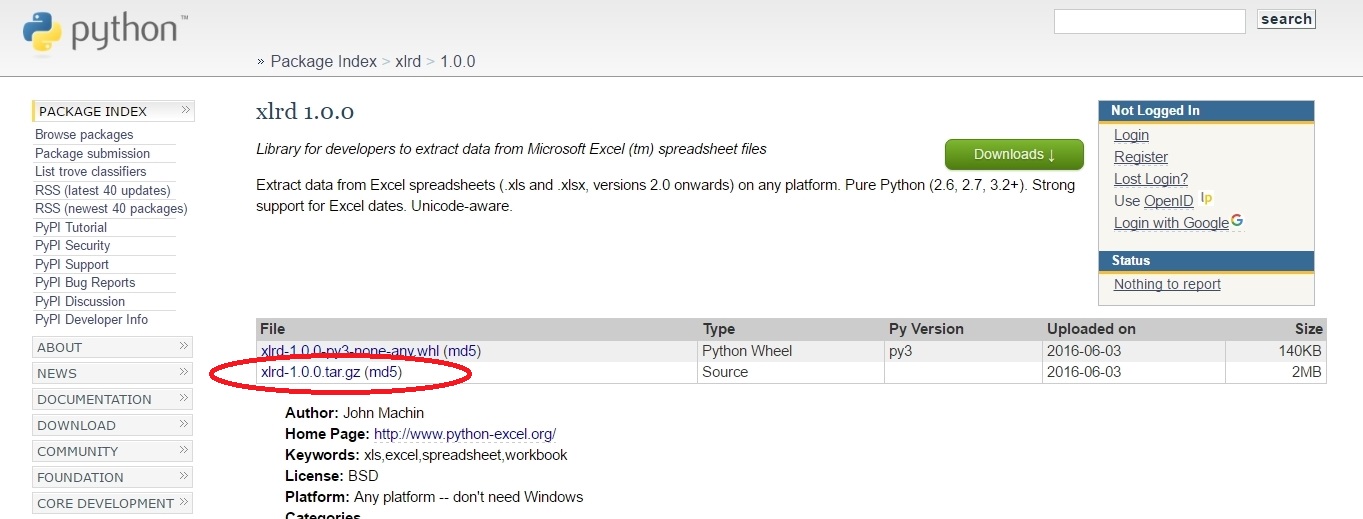Open the COMMUNITY sidebar section

[113, 451]
